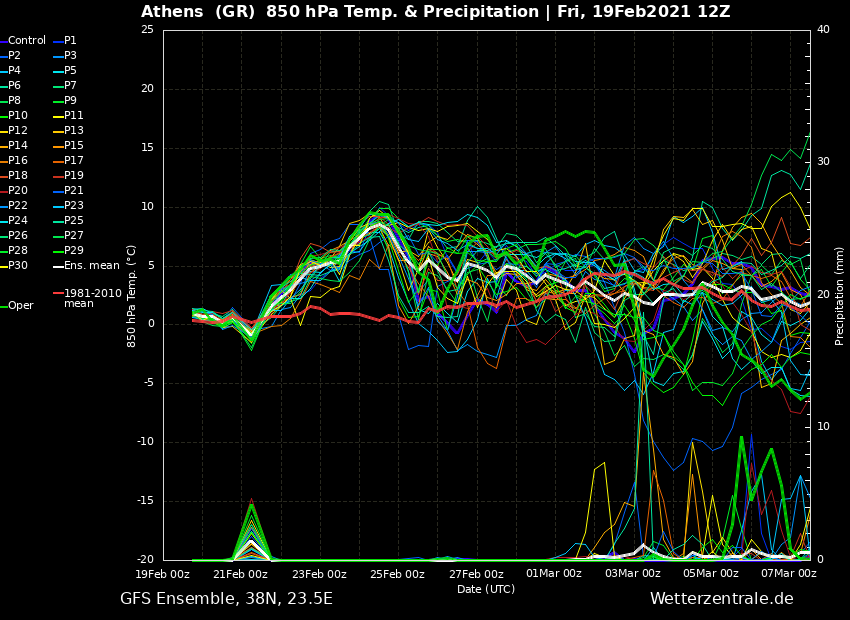This screenshot has width=850, height=620.
Task: Click the 25Feb 00z date tick label
Action: pos(397,574)
